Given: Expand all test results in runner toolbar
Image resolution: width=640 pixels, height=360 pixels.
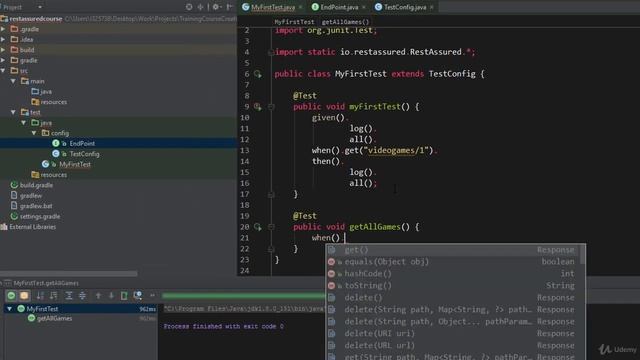Looking at the screenshot, I should pyautogui.click(x=69, y=296).
